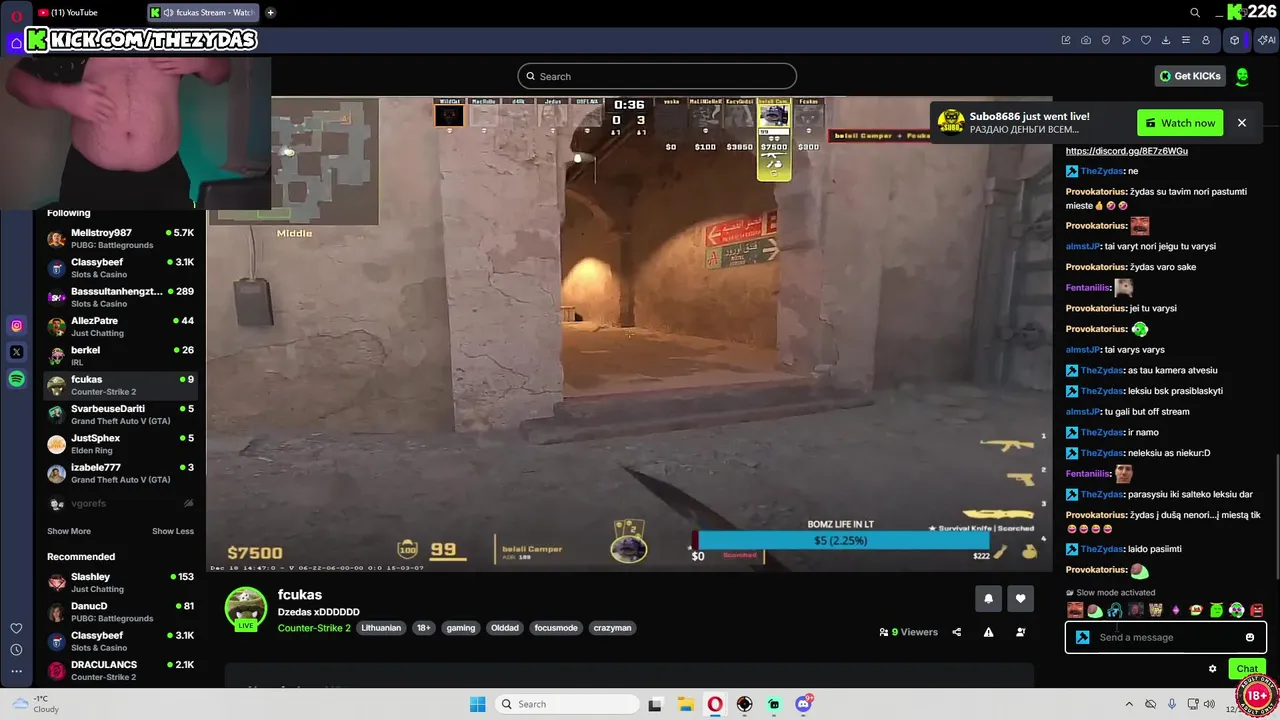1280x720 pixels.
Task: Click the green Chat send button
Action: tap(1247, 669)
